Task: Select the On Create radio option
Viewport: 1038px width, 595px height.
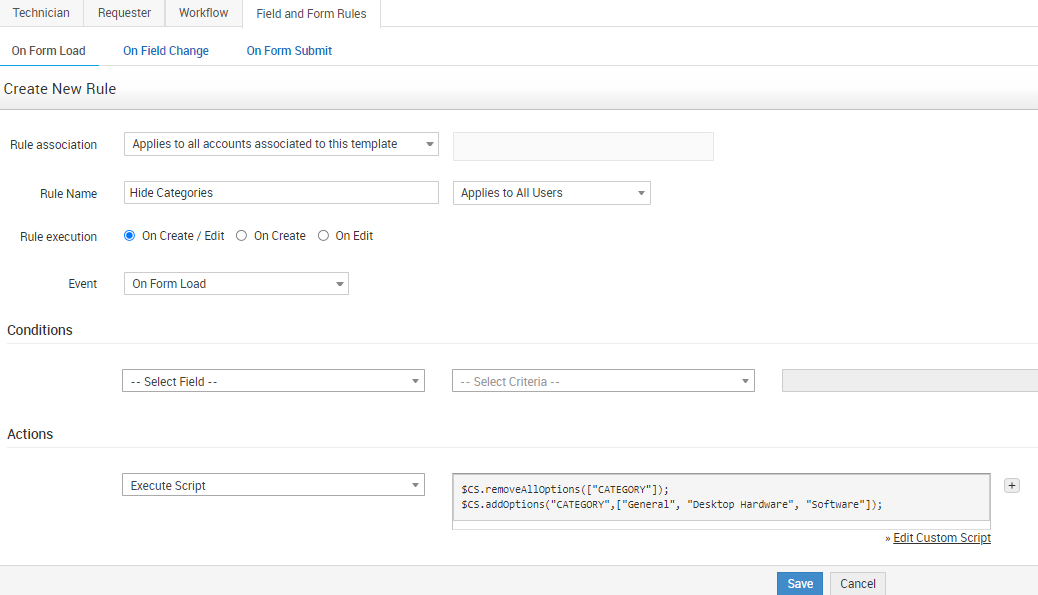Action: (241, 236)
